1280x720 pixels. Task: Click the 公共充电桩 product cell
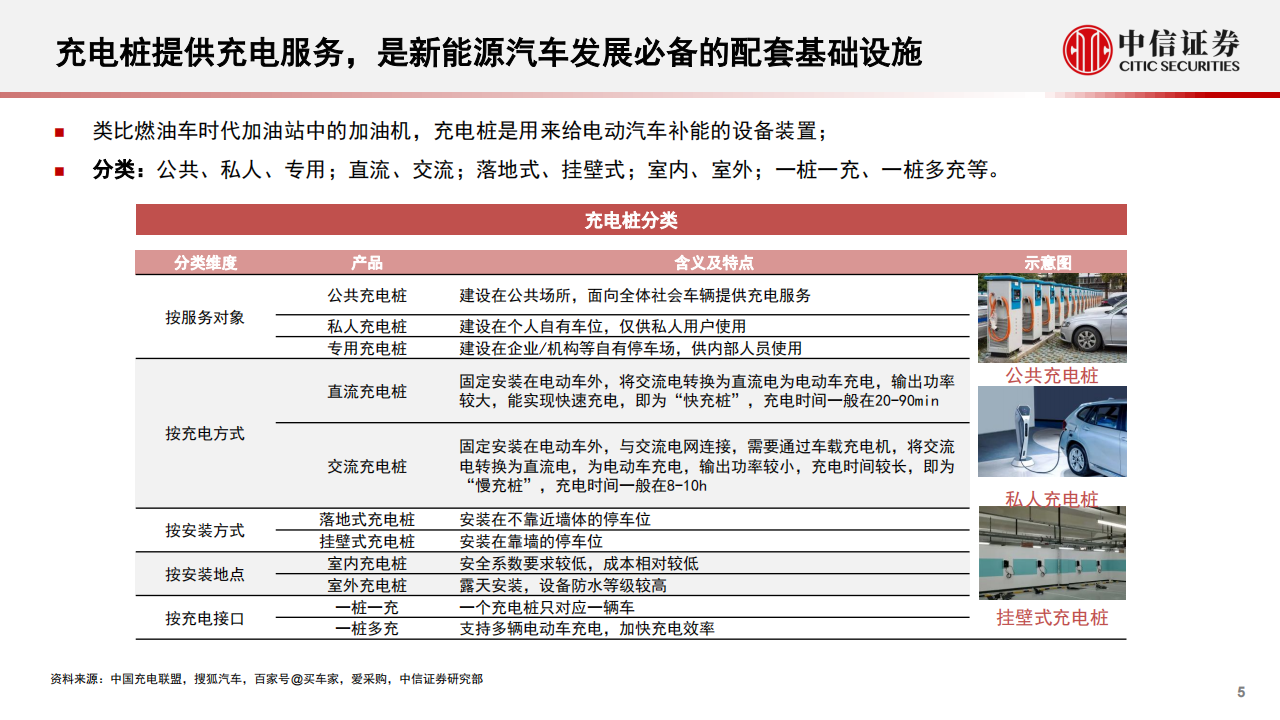point(367,296)
